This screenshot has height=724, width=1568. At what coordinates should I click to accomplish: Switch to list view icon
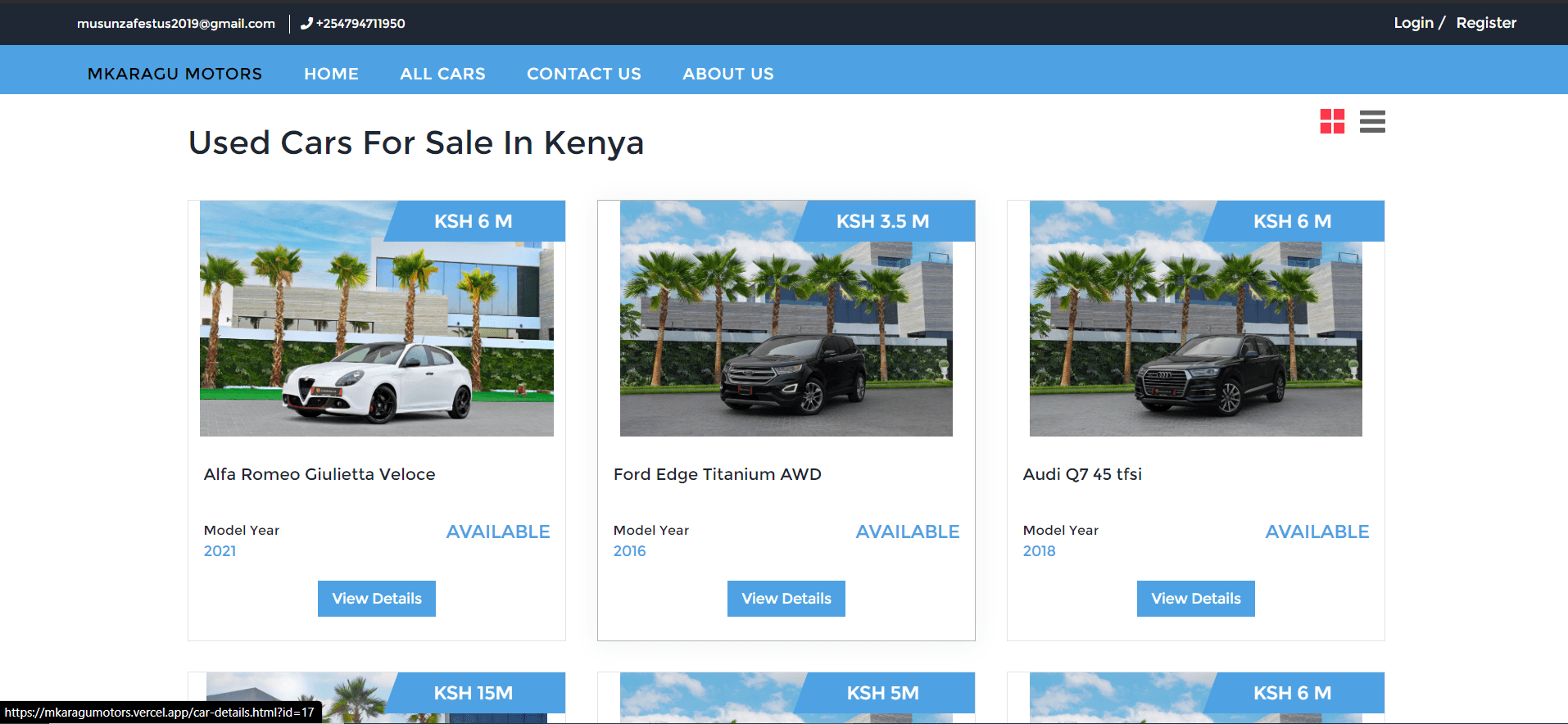click(1372, 121)
